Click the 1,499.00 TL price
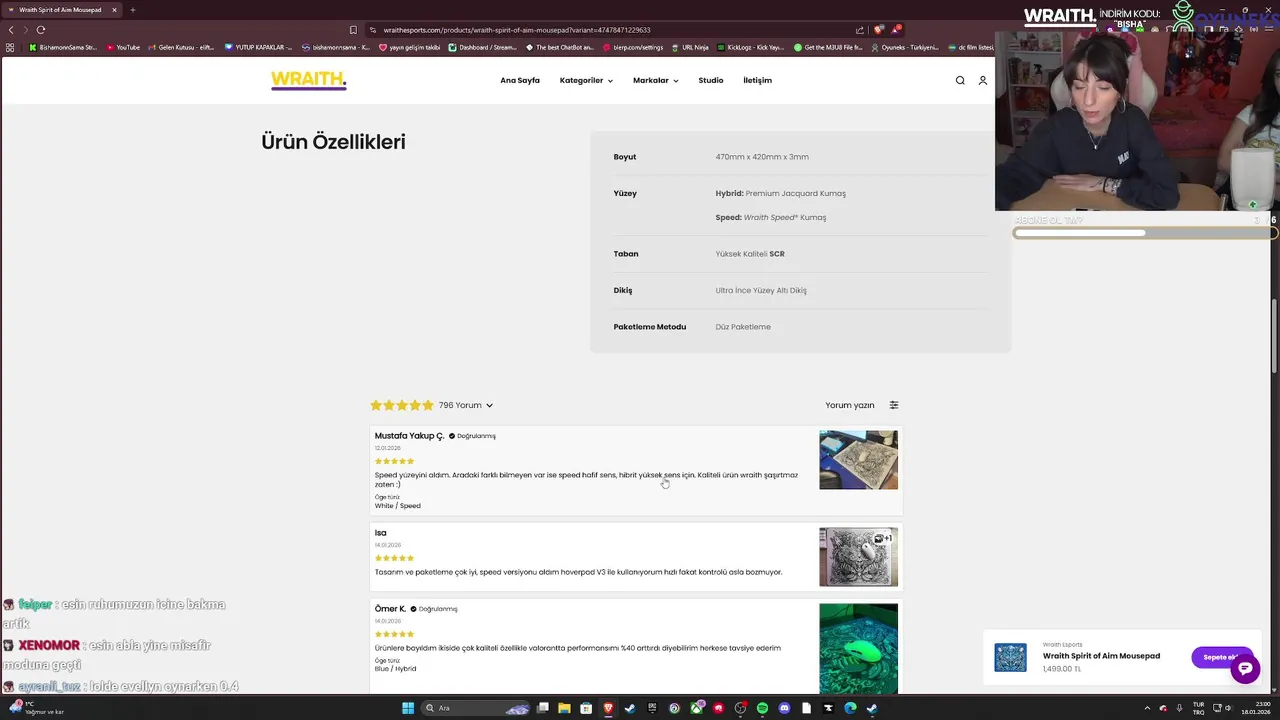 (1062, 669)
